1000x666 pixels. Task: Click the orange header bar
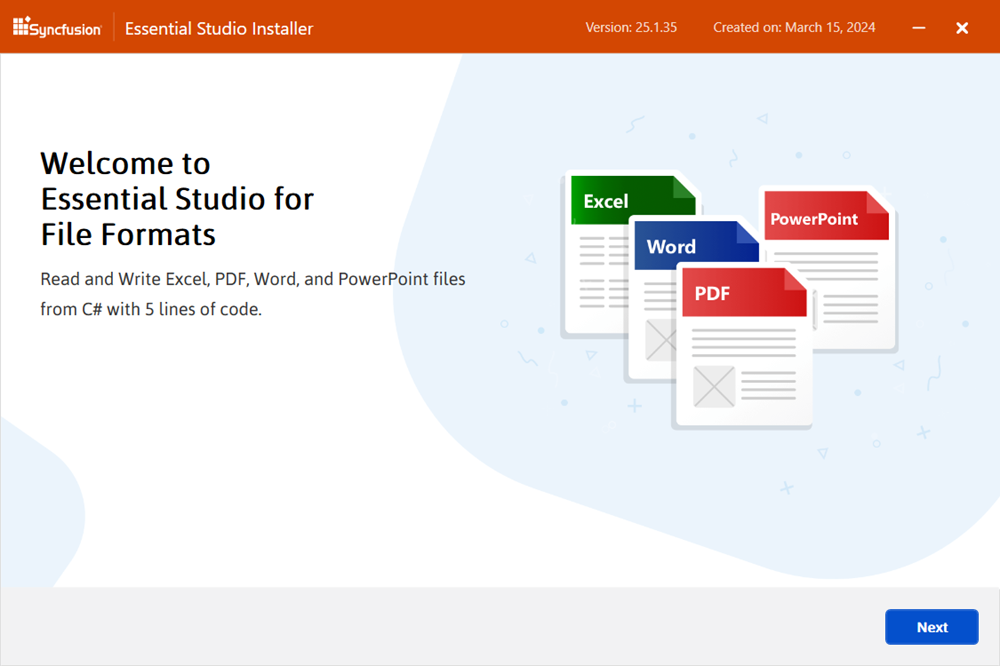click(450, 27)
